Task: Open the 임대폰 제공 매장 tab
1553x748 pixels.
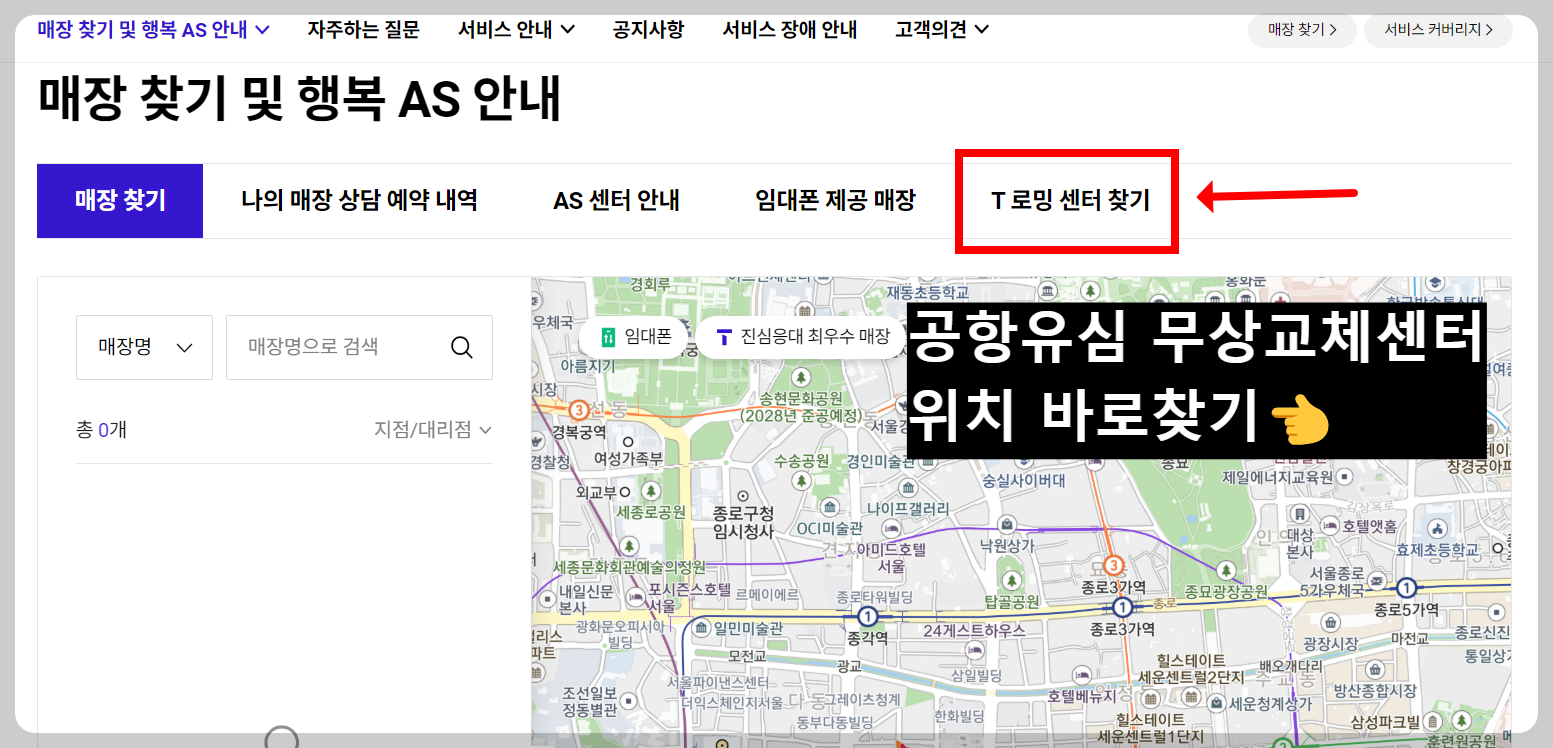Action: pos(835,201)
